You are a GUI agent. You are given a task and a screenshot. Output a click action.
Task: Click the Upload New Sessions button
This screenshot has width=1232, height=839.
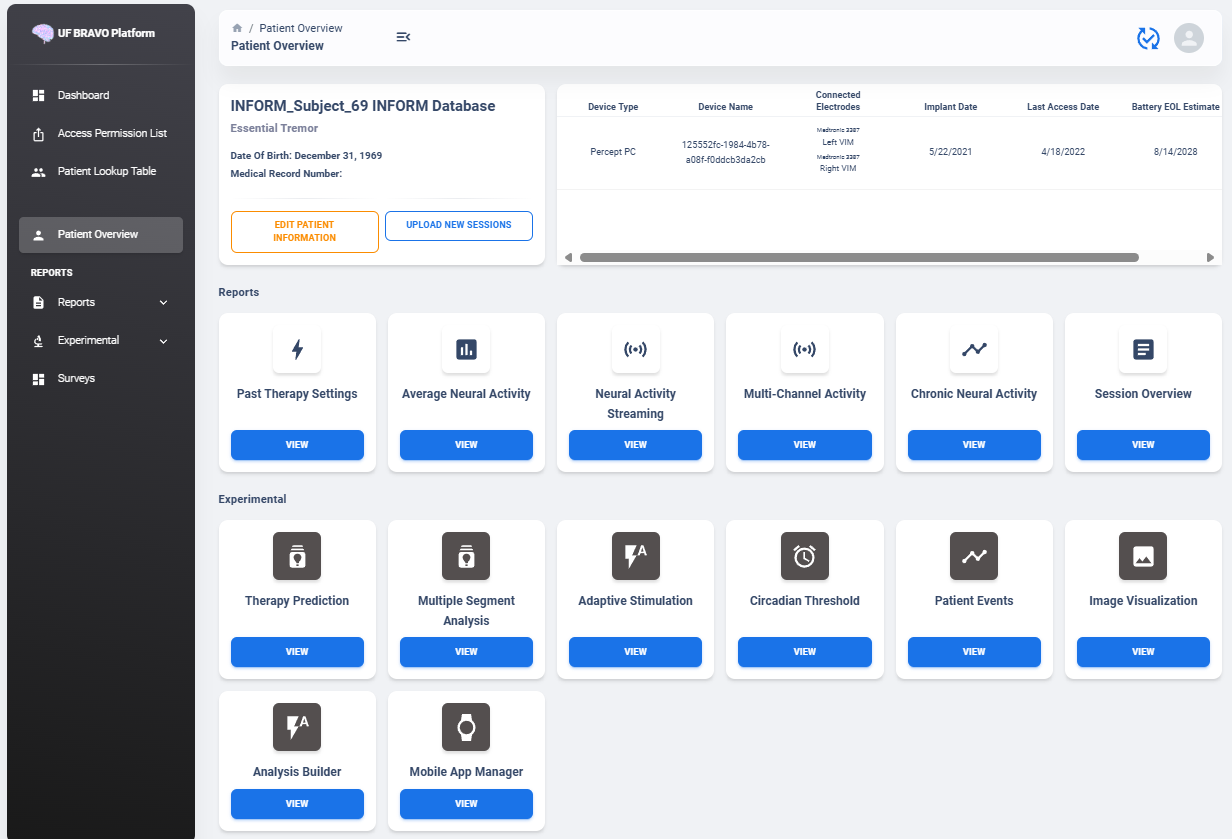click(x=459, y=226)
